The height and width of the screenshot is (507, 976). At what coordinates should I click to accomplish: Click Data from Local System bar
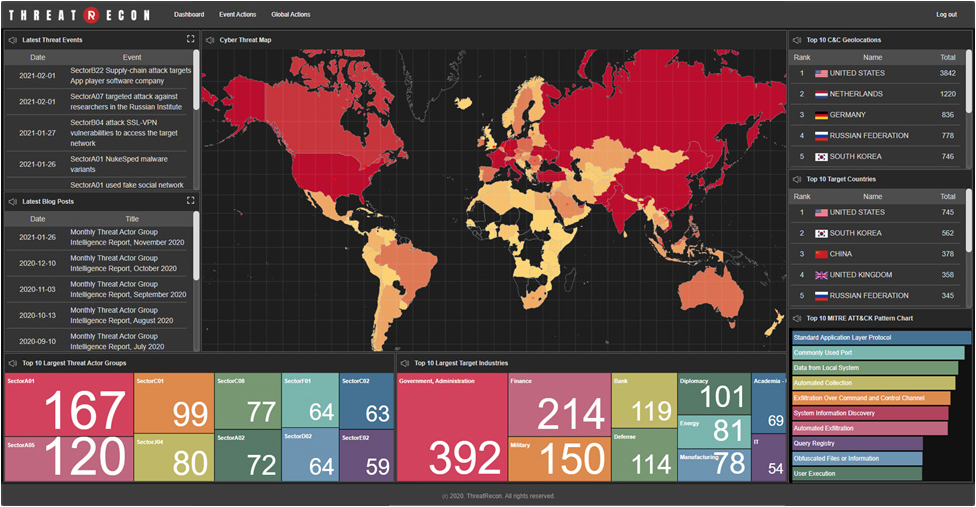(x=875, y=368)
